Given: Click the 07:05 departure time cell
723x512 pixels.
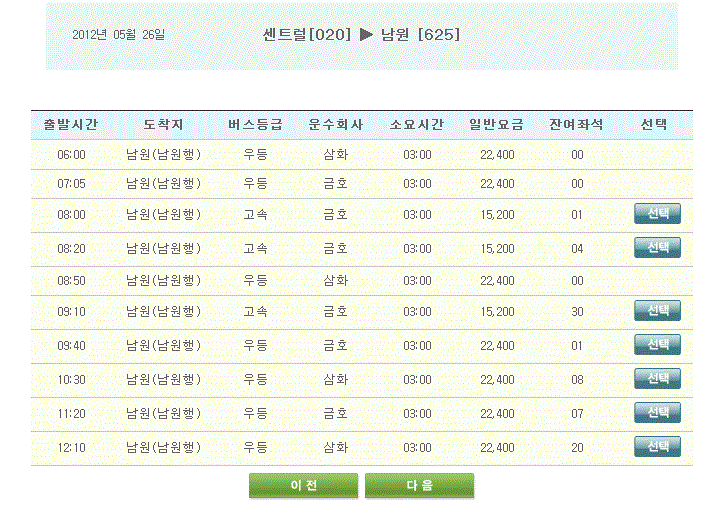Looking at the screenshot, I should click(71, 184).
